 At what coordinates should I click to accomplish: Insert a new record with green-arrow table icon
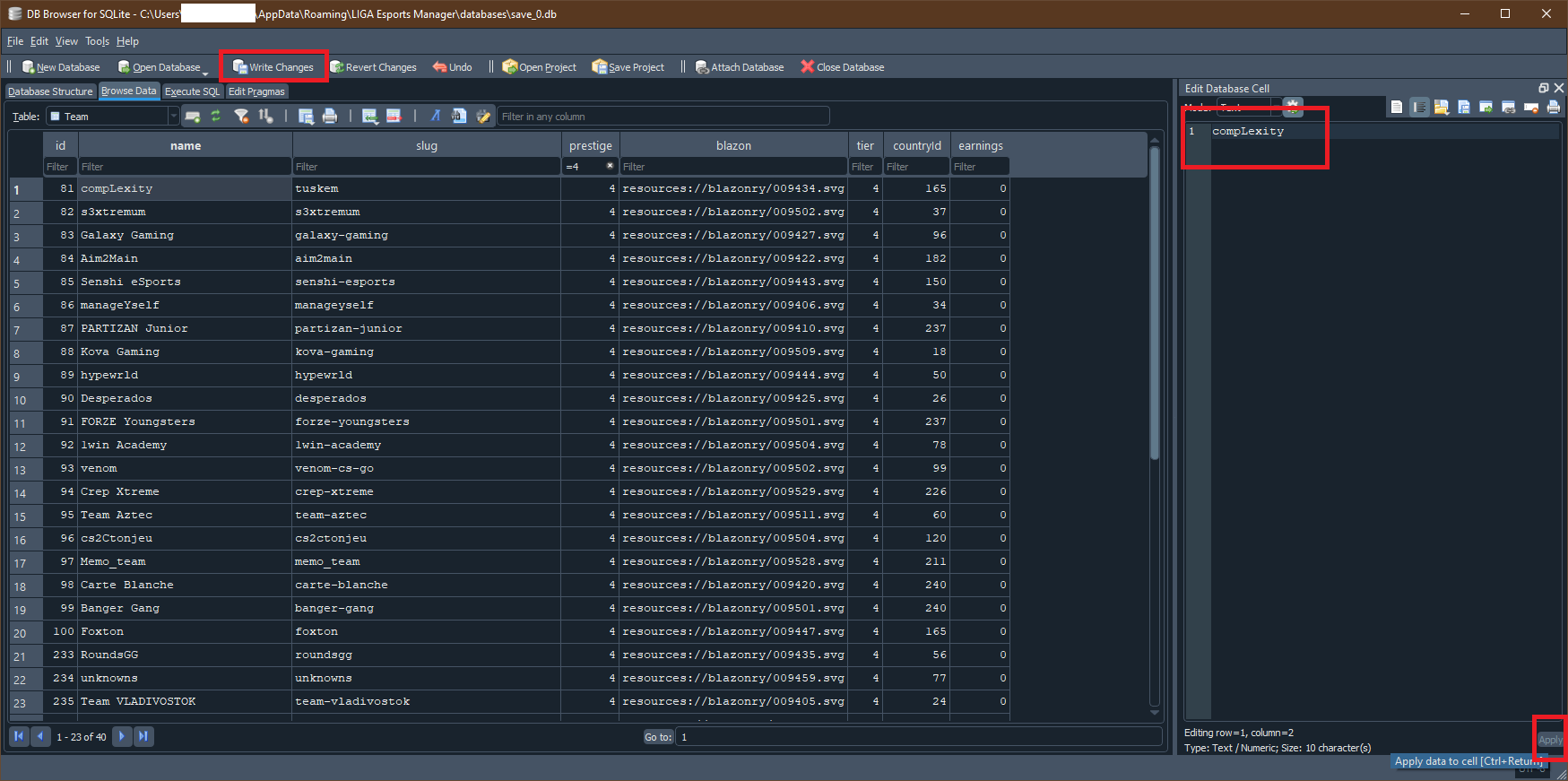pos(369,117)
